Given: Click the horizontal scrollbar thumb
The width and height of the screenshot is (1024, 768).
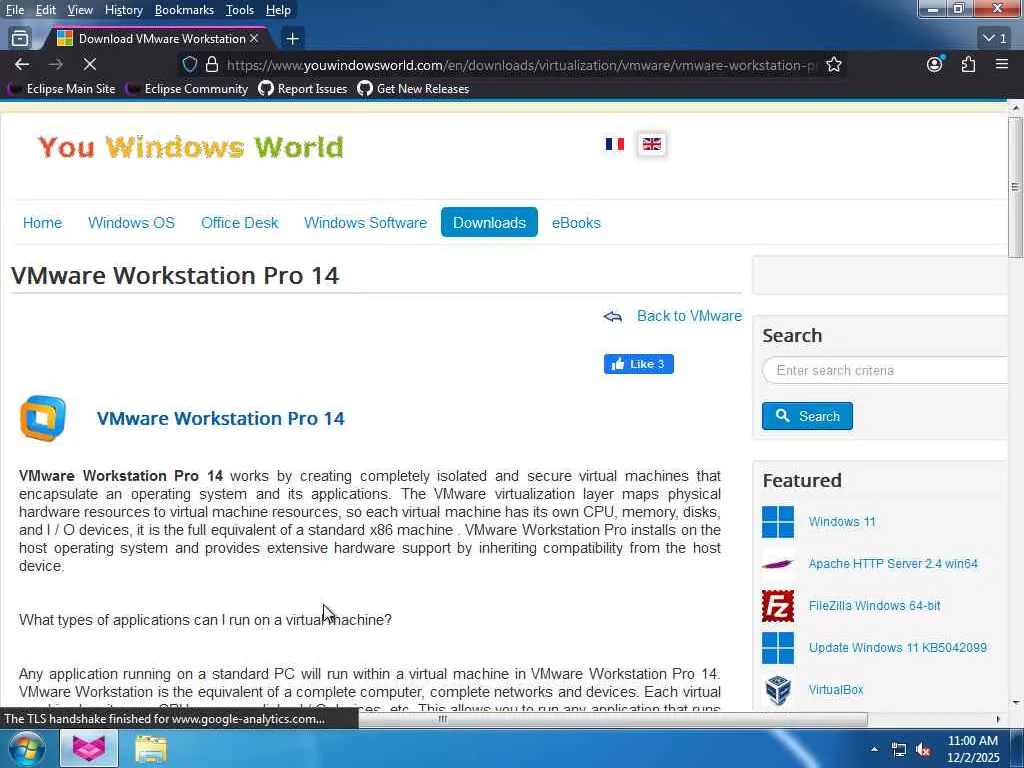Looking at the screenshot, I should pyautogui.click(x=443, y=719).
